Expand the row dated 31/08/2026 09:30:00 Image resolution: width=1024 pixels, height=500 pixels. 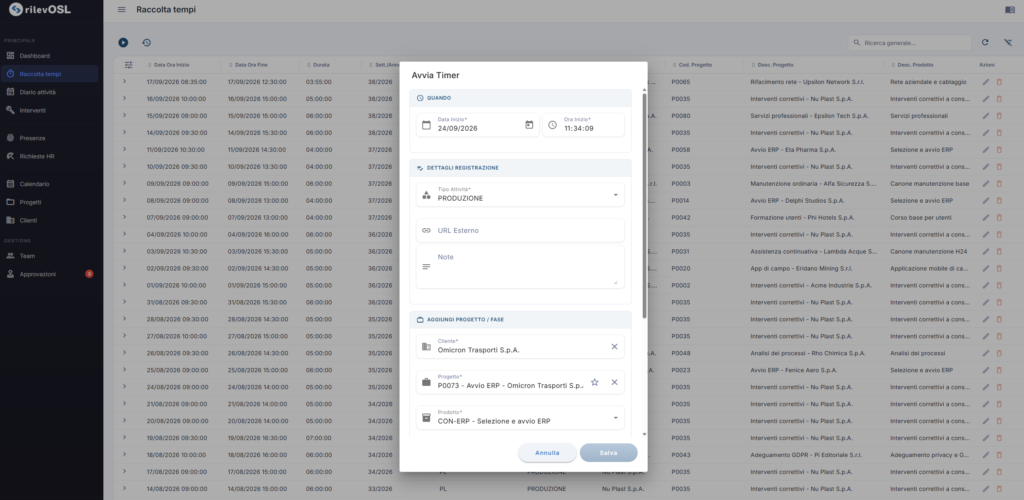[124, 302]
